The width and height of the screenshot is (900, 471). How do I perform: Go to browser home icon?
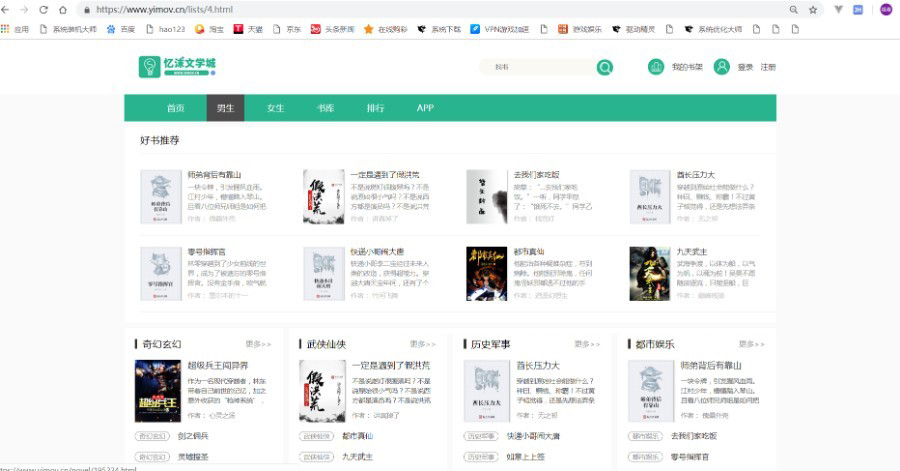[63, 10]
